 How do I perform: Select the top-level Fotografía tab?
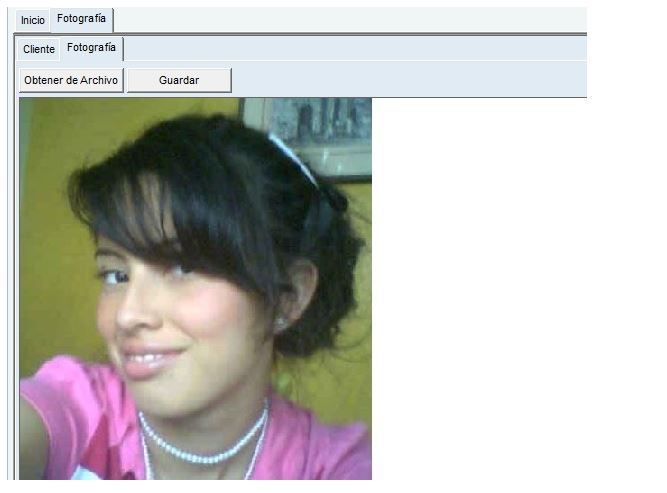pyautogui.click(x=81, y=19)
